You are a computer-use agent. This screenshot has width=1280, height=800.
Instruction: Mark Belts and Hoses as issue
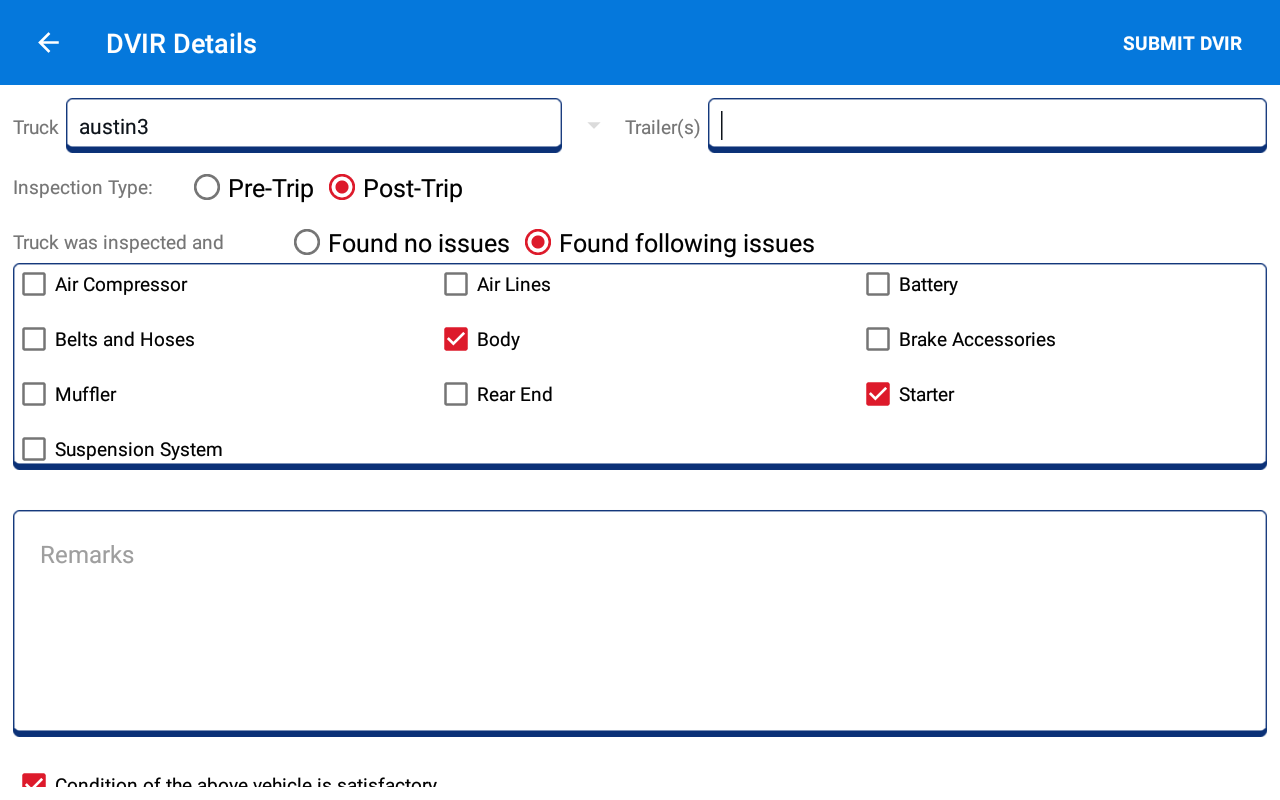tap(34, 340)
